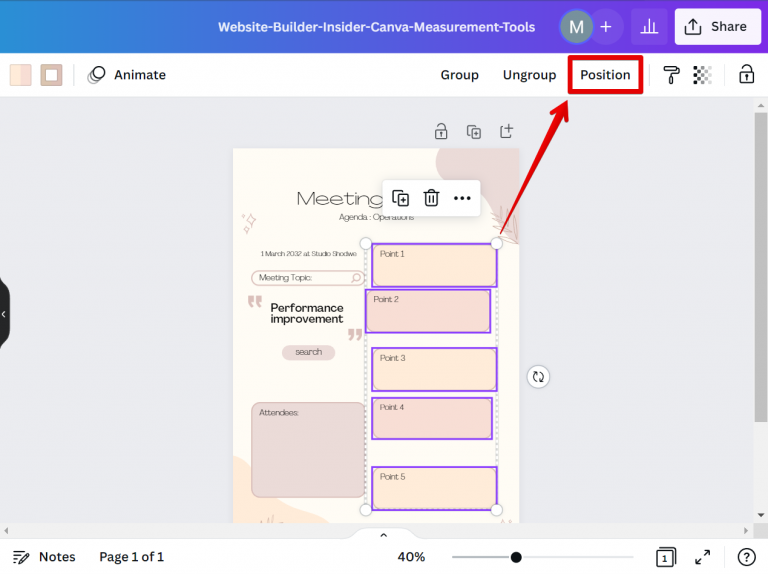Click the Meeting Topic search field
This screenshot has height=574, width=768.
tap(308, 278)
